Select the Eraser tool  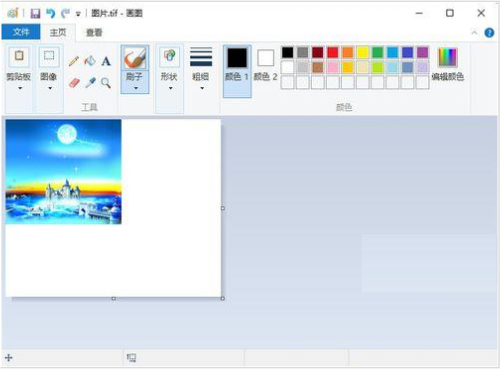coord(74,83)
